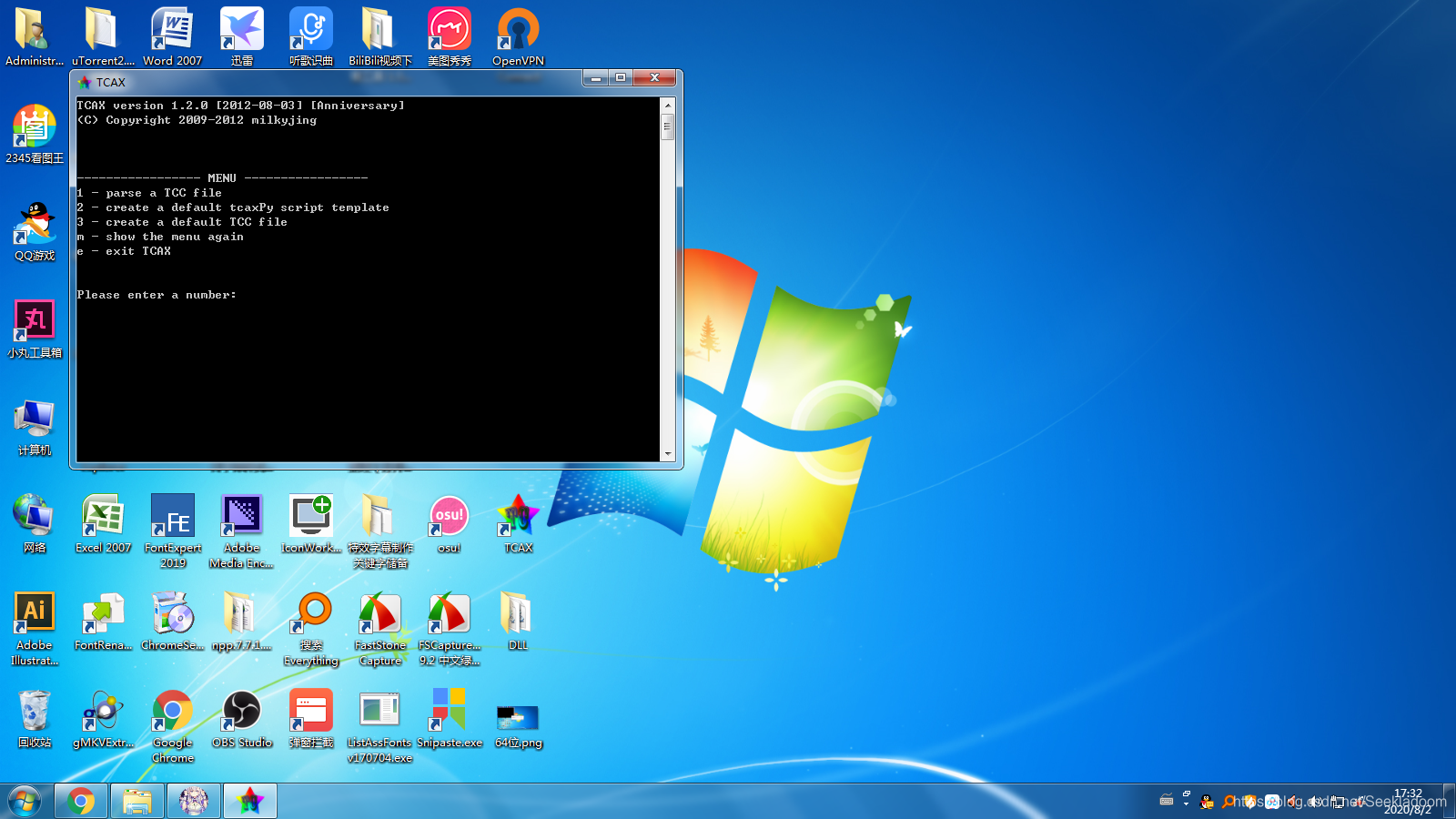Select the Adobe Media Encoder icon
Viewport: 1456px width, 819px height.
pos(242,531)
